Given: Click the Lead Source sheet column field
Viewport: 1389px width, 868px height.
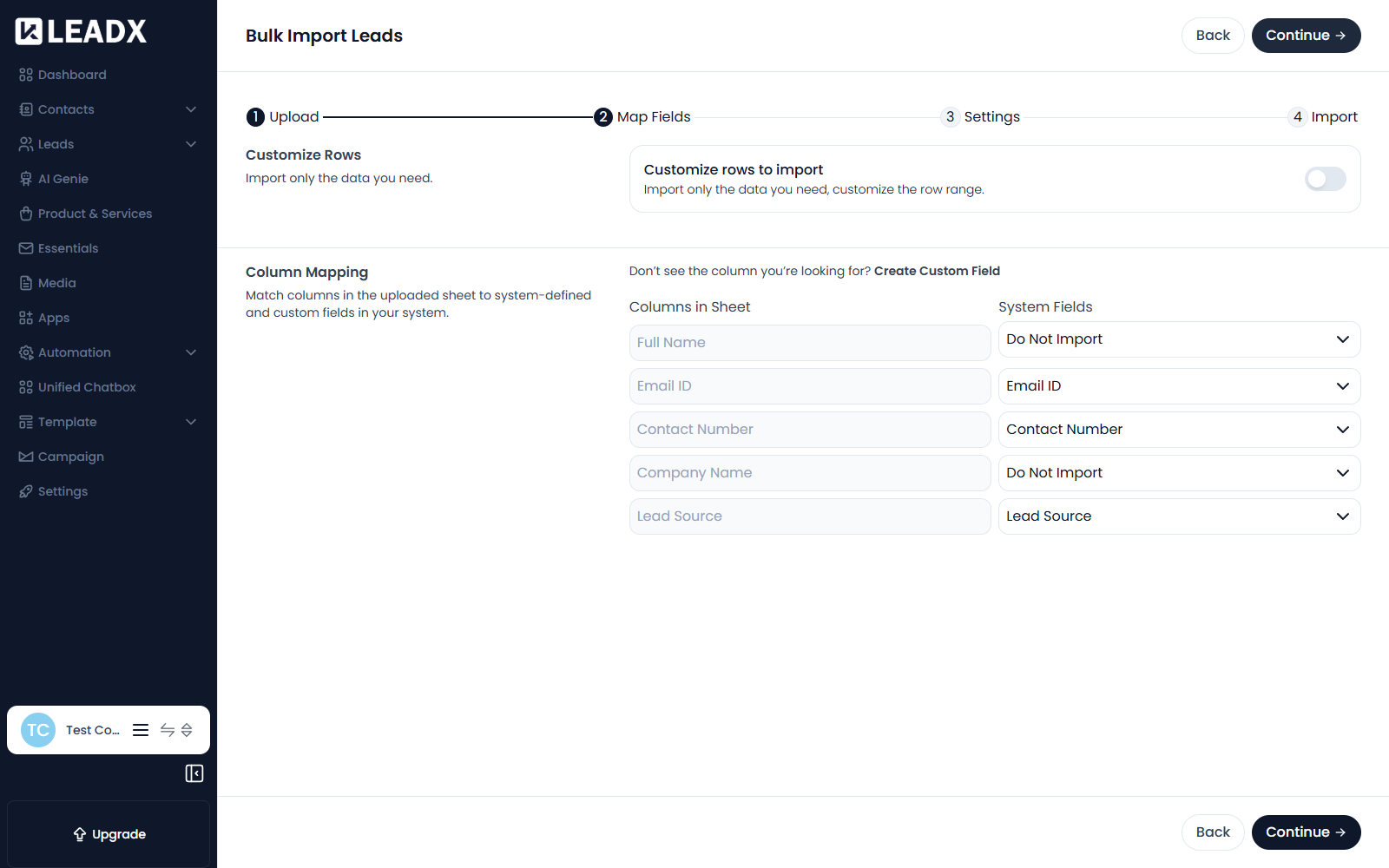Looking at the screenshot, I should pyautogui.click(x=810, y=516).
